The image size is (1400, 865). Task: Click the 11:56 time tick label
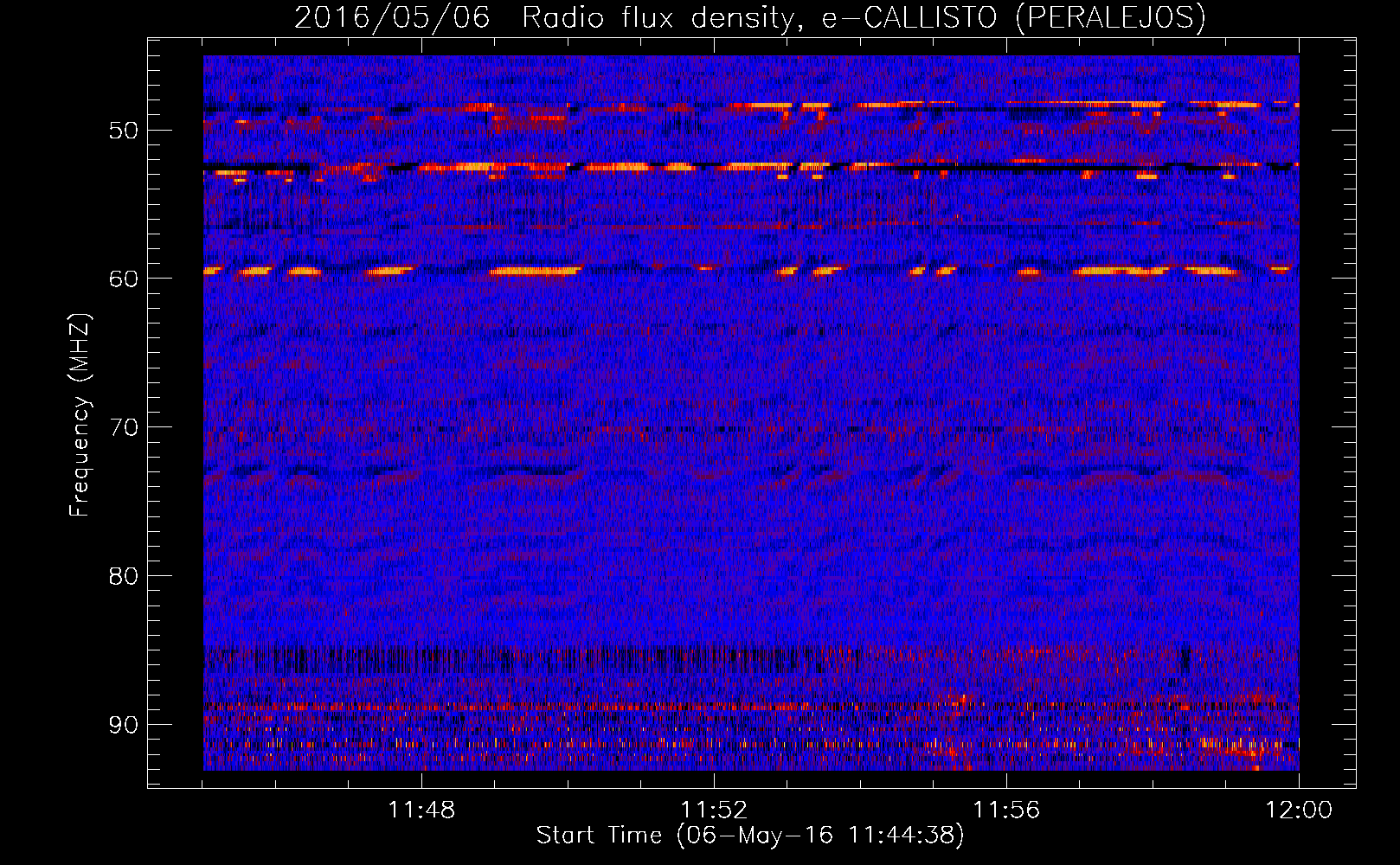[x=1006, y=811]
